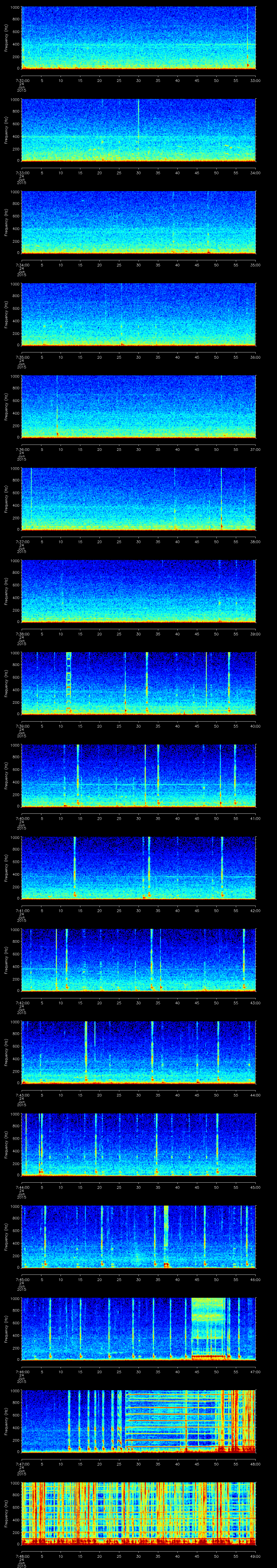Click the broadband burst near 12s in the 7:39 panel

(x=69, y=682)
